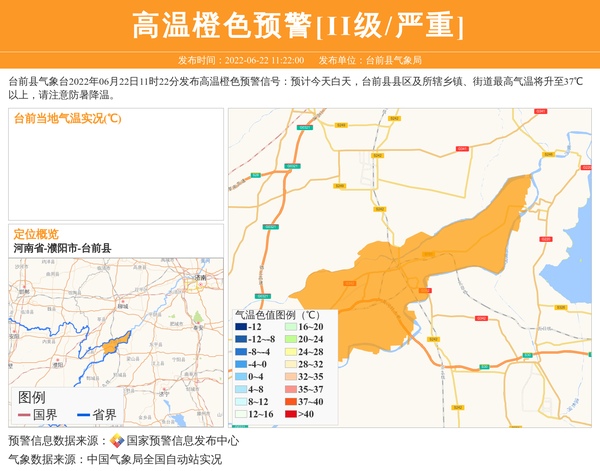600x471 pixels.
Task: Click the red 国界 line symbol in legend
Action: pos(24,415)
